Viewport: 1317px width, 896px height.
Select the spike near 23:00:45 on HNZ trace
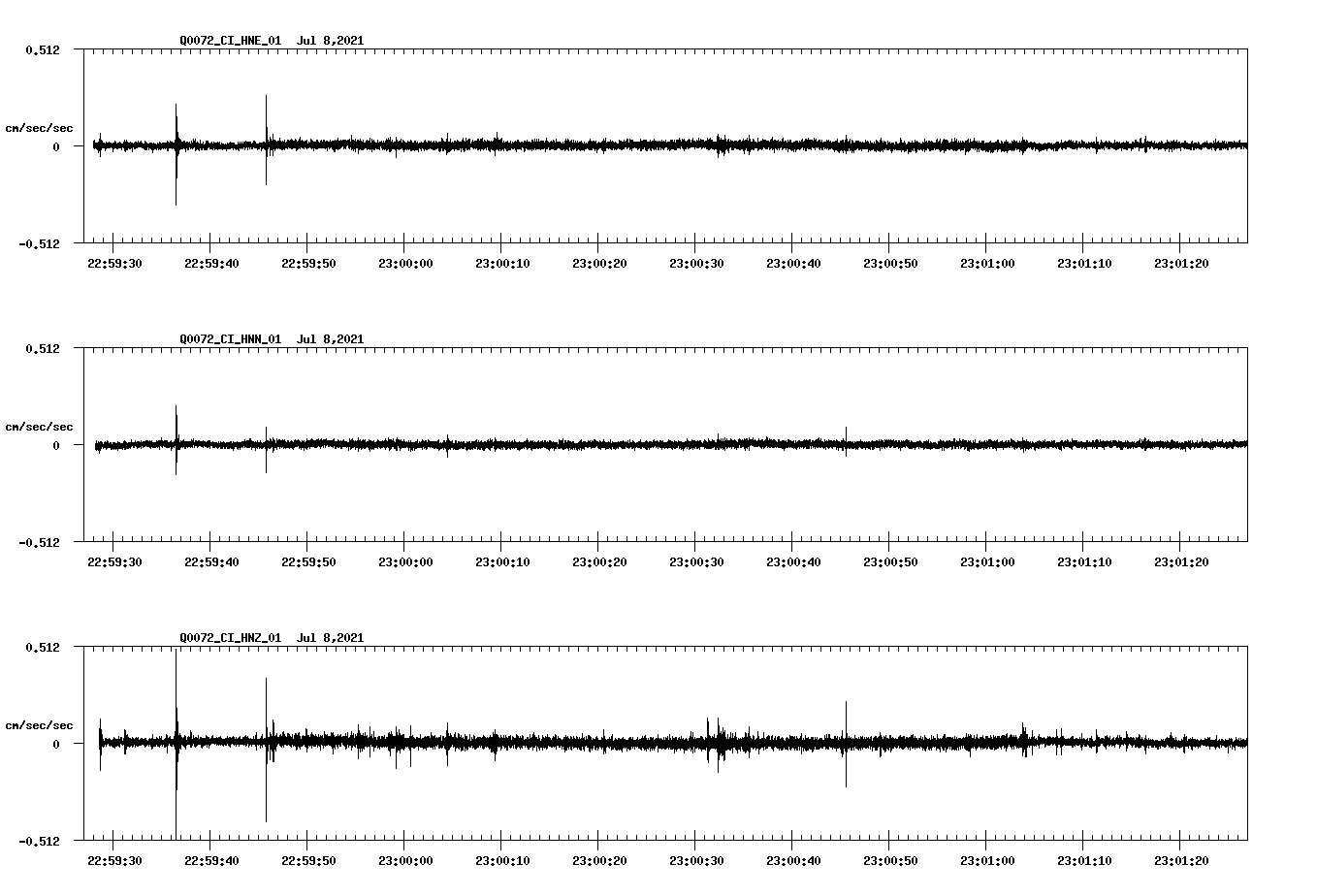coord(845,742)
